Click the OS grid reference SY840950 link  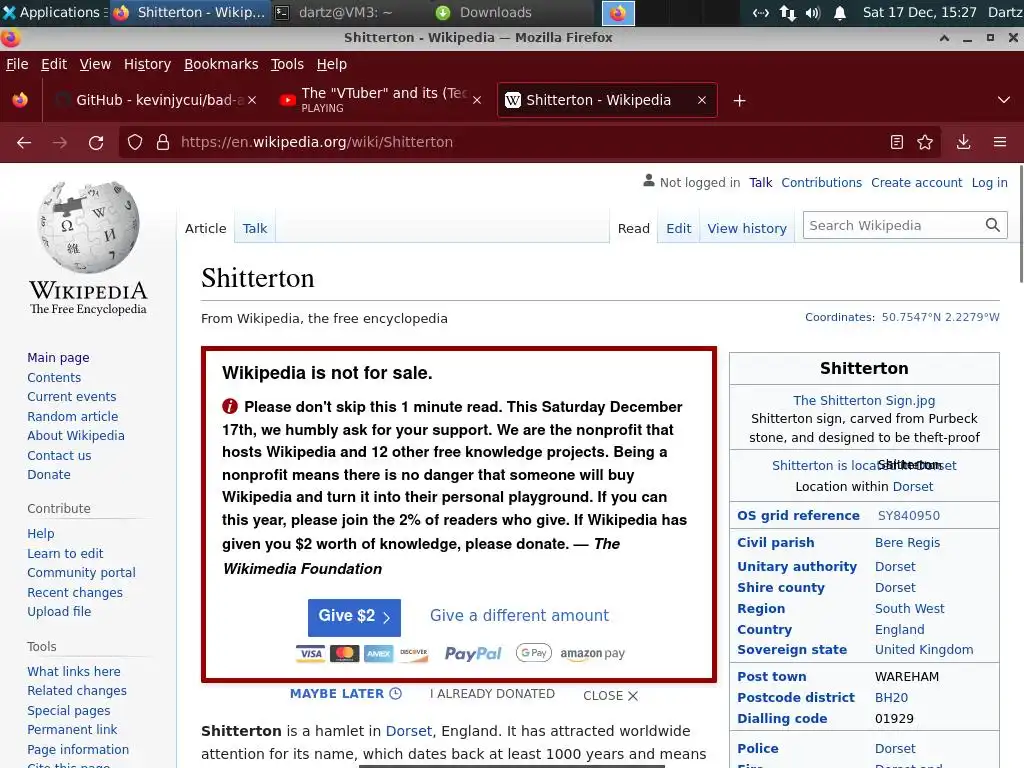coord(908,515)
